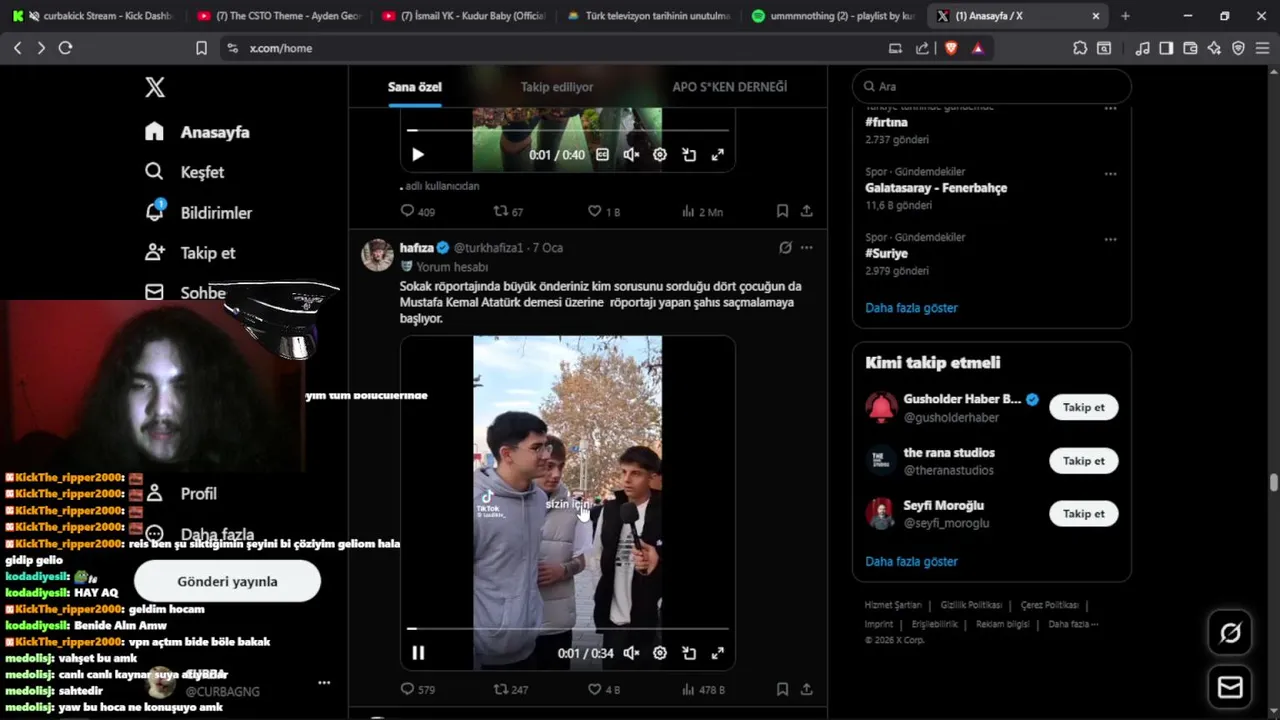Screen dimensions: 1280x720
Task: Click Gönderi yayınla button
Action: coord(227,581)
